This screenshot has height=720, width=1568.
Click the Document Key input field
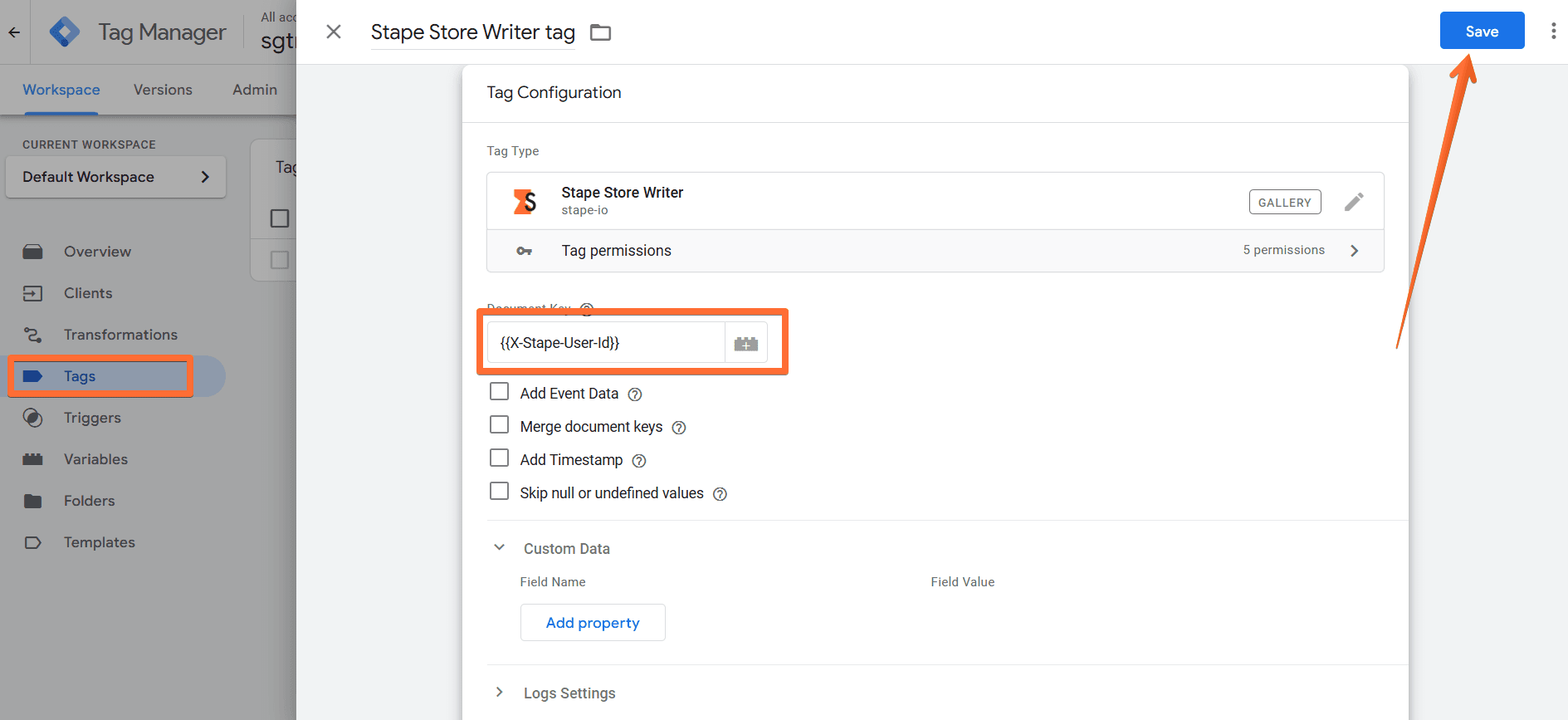click(x=606, y=343)
